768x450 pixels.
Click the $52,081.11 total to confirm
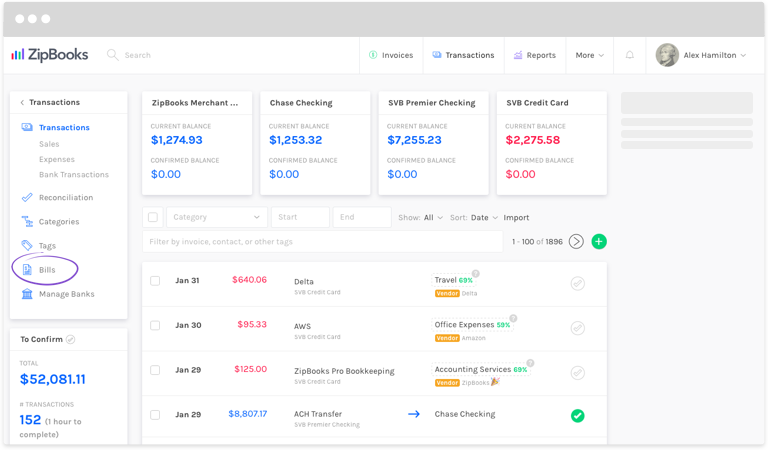[x=52, y=379]
